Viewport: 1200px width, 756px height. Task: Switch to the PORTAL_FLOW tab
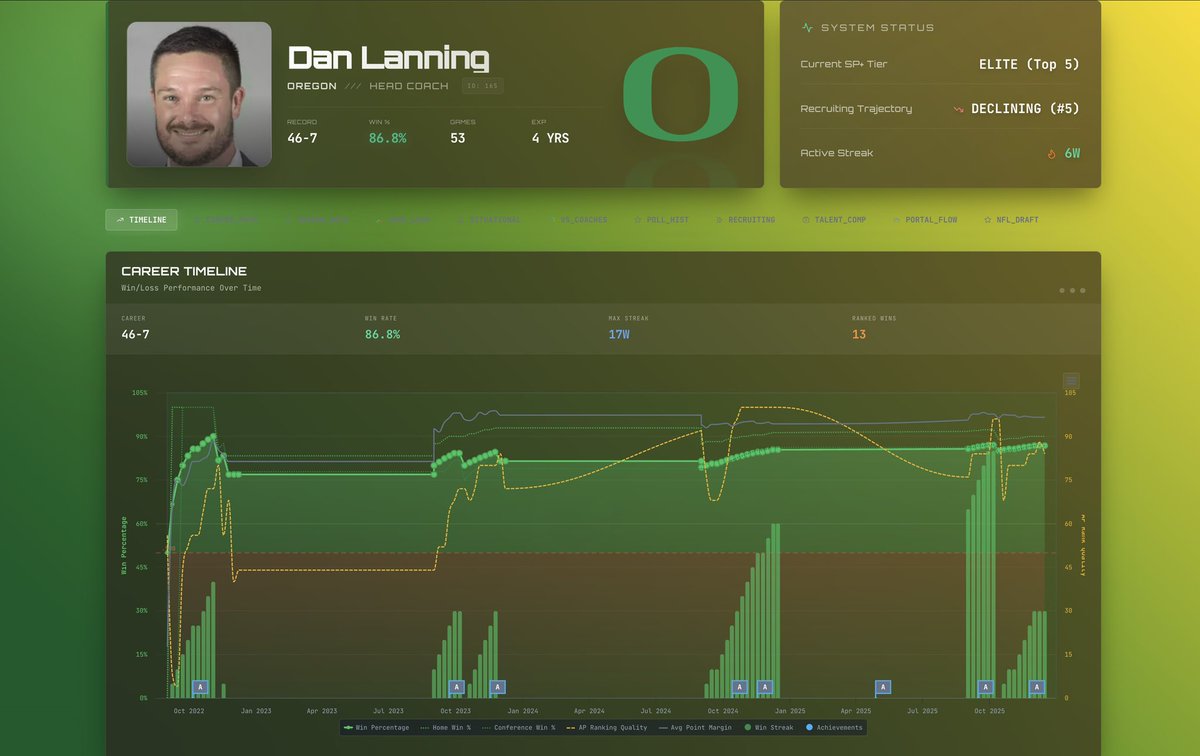click(x=925, y=220)
